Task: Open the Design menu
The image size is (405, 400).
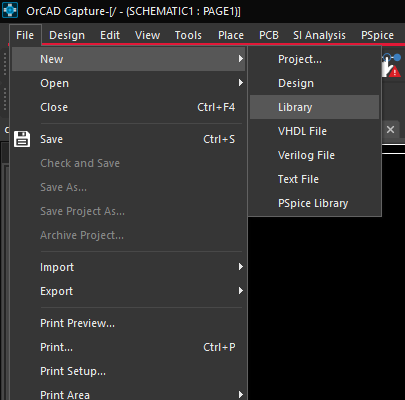Action: tap(67, 35)
